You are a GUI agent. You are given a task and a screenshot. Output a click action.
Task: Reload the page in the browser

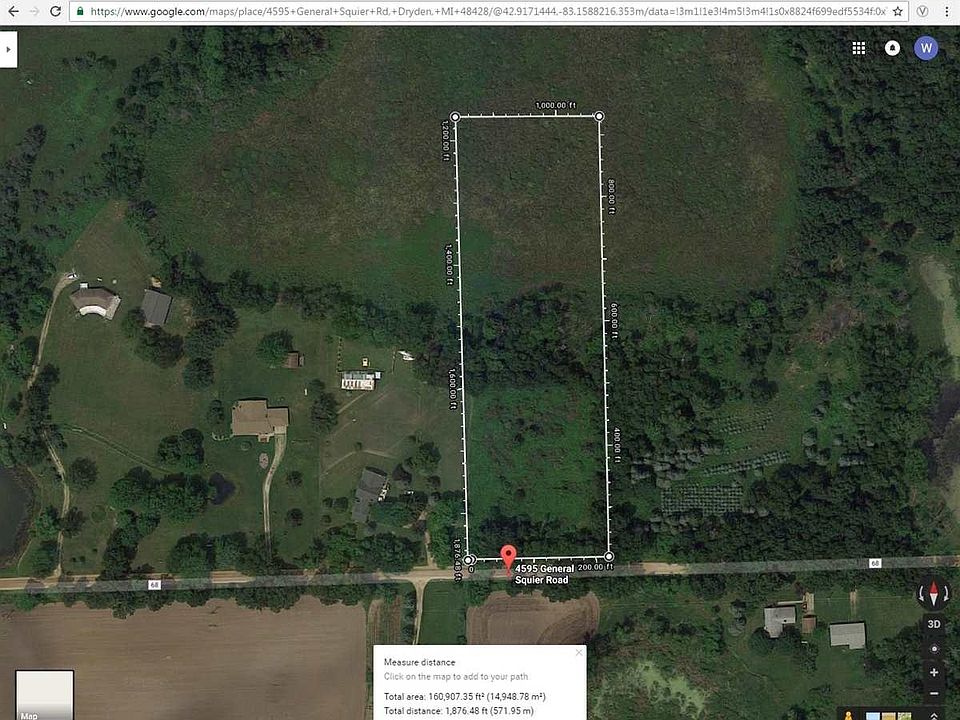coord(55,11)
